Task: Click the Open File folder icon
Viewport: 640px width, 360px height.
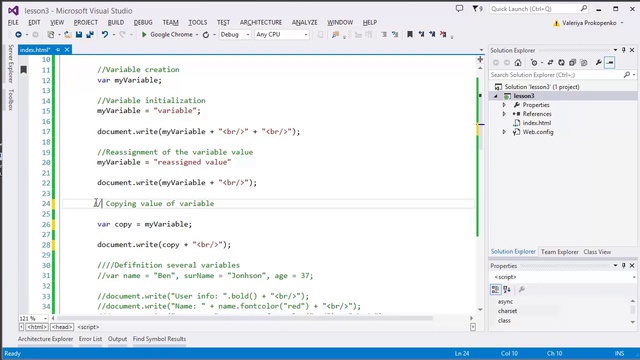Action: tap(68, 35)
